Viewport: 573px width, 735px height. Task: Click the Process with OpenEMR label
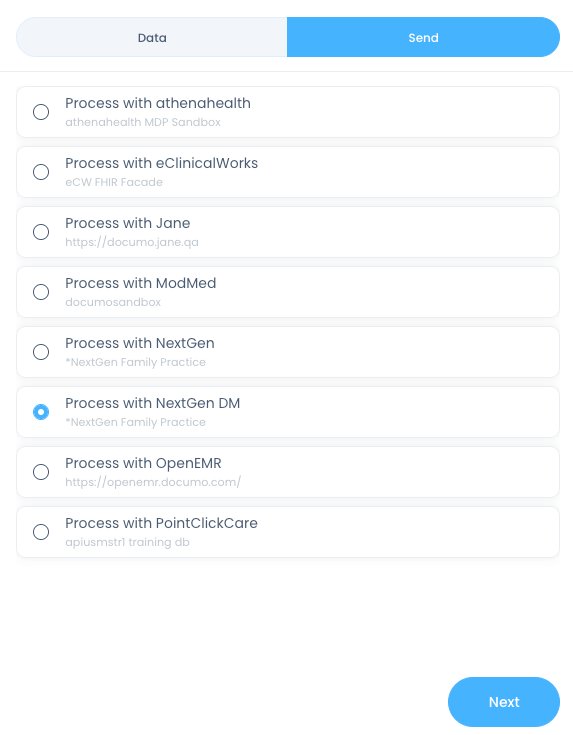(143, 463)
